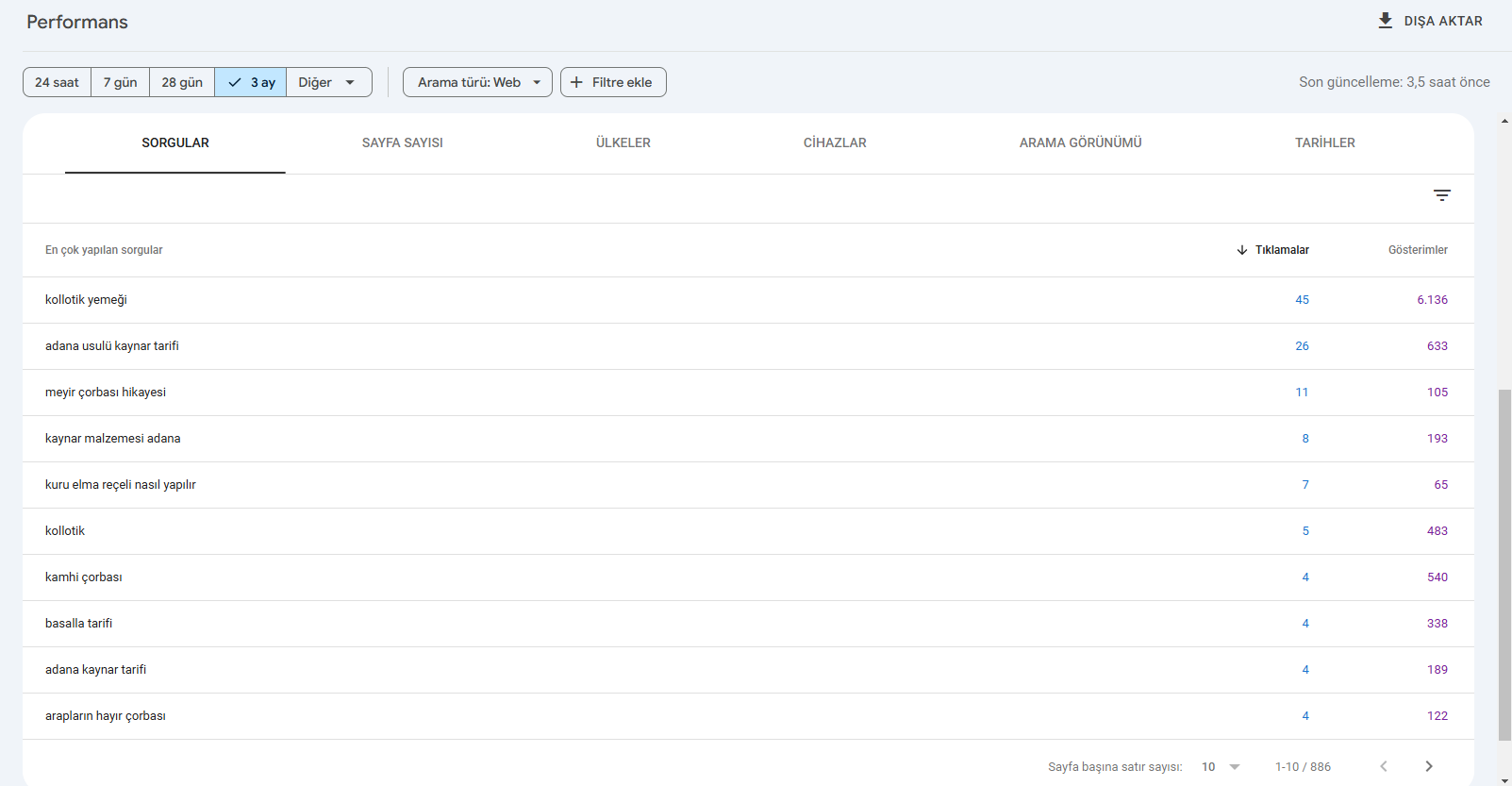Click the 483 impressions value
This screenshot has width=1512, height=786.
[1437, 531]
